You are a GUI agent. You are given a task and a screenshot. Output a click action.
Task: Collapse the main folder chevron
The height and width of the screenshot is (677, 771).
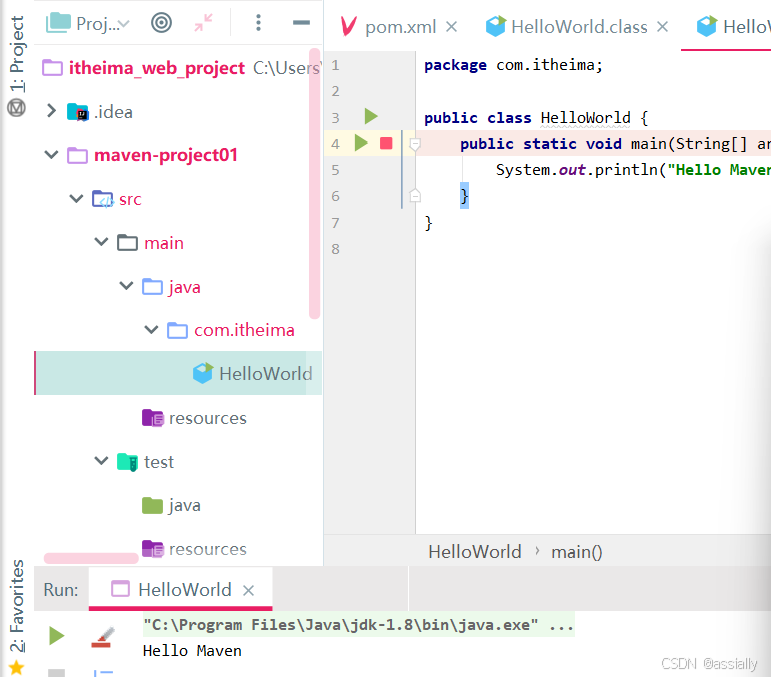[x=101, y=242]
